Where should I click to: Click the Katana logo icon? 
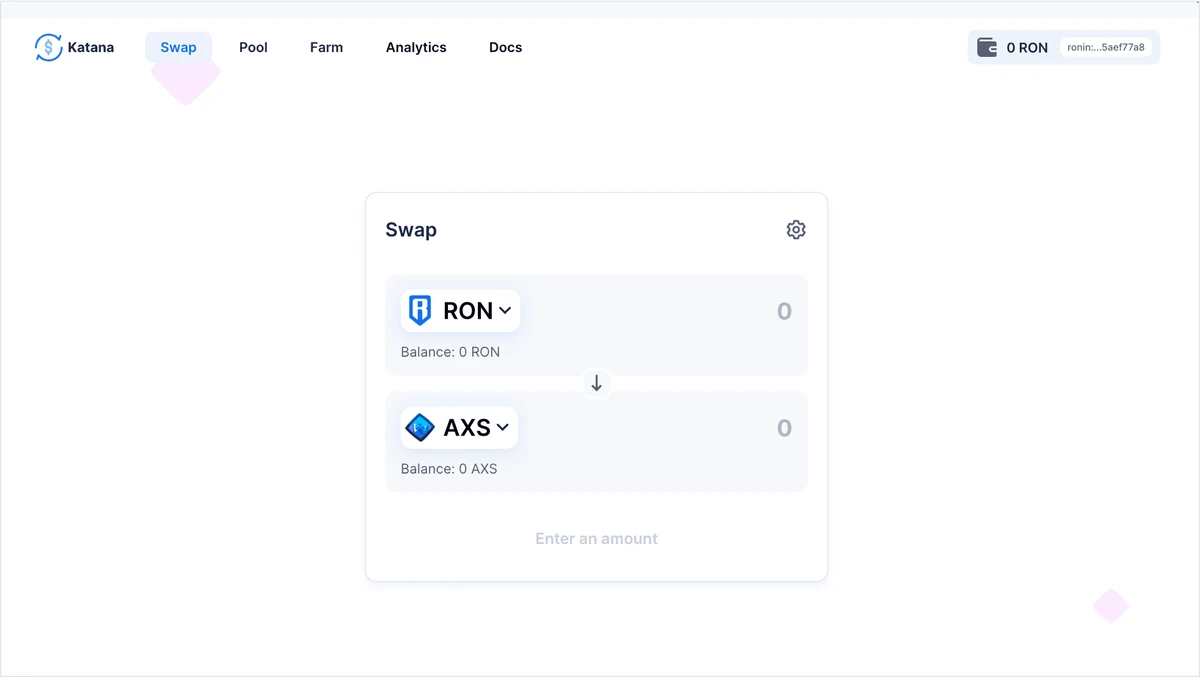click(x=48, y=47)
